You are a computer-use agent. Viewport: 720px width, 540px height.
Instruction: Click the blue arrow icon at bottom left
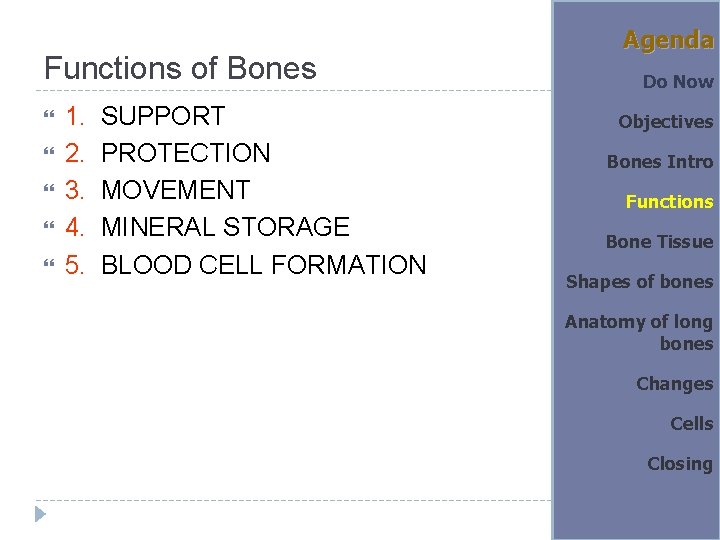[40, 515]
